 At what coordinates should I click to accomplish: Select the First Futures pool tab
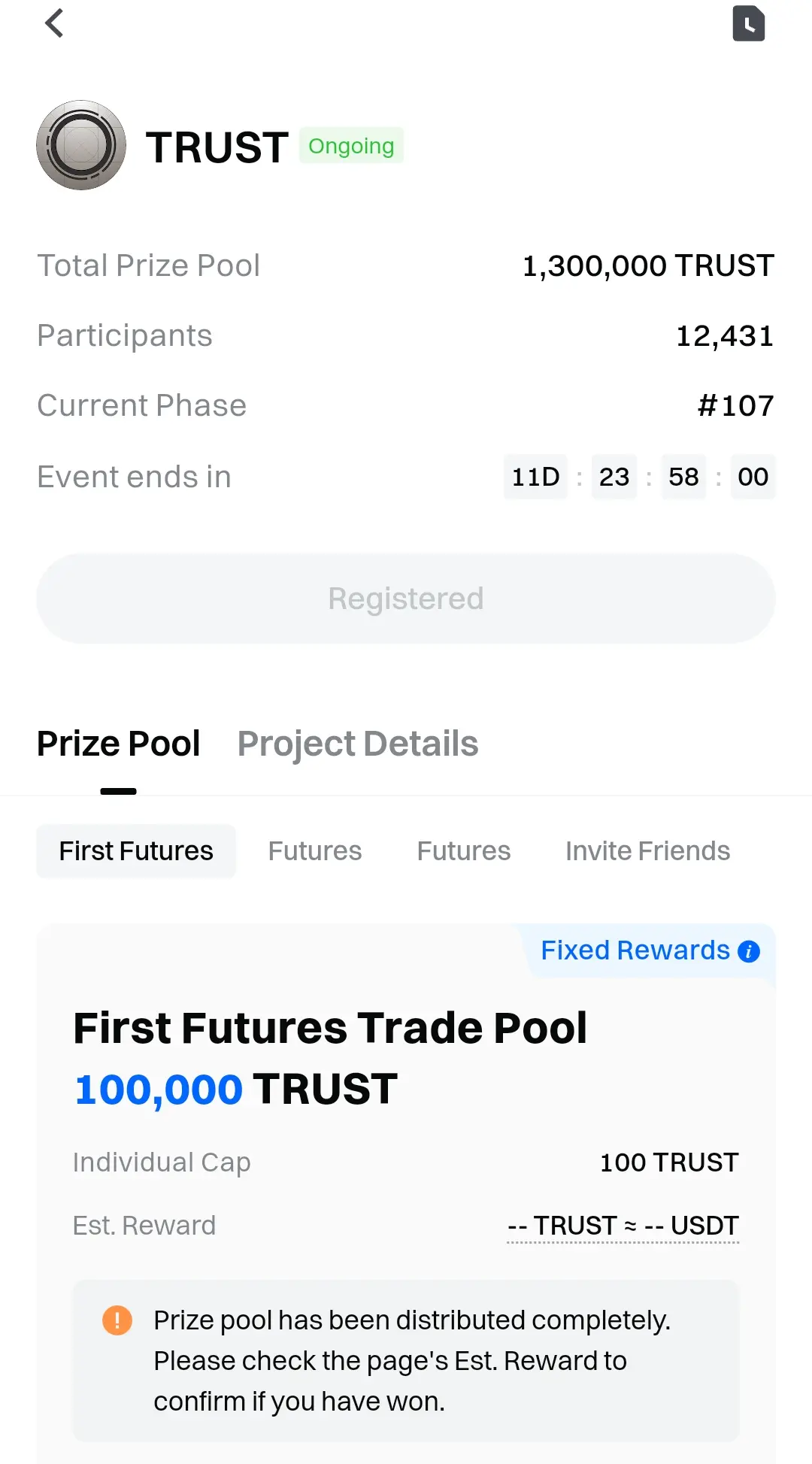click(136, 851)
